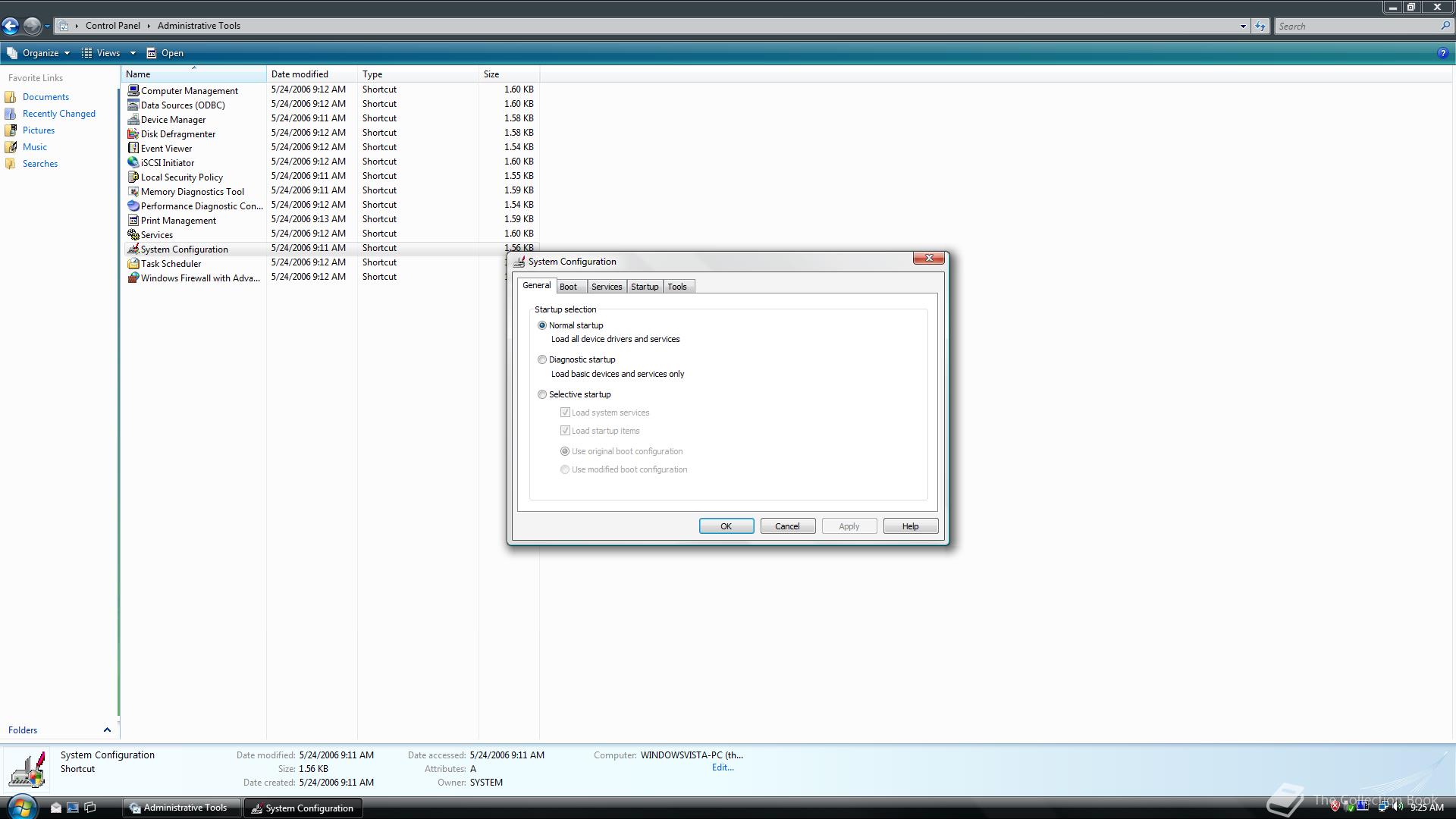Click the Services gear icon
This screenshot has height=819, width=1456.
pos(133,234)
